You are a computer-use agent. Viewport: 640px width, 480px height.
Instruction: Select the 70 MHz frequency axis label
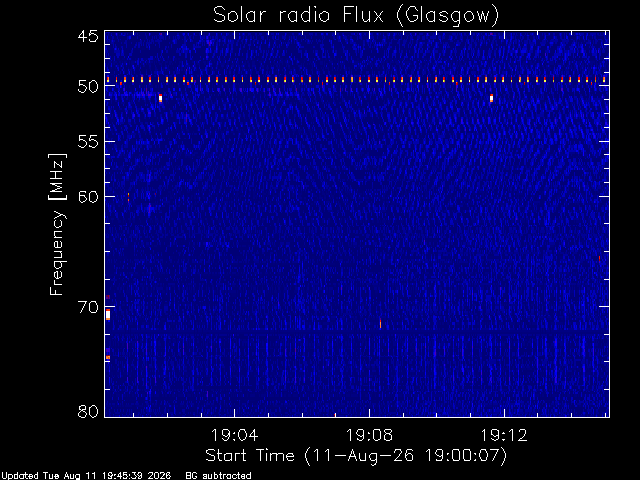click(x=88, y=307)
